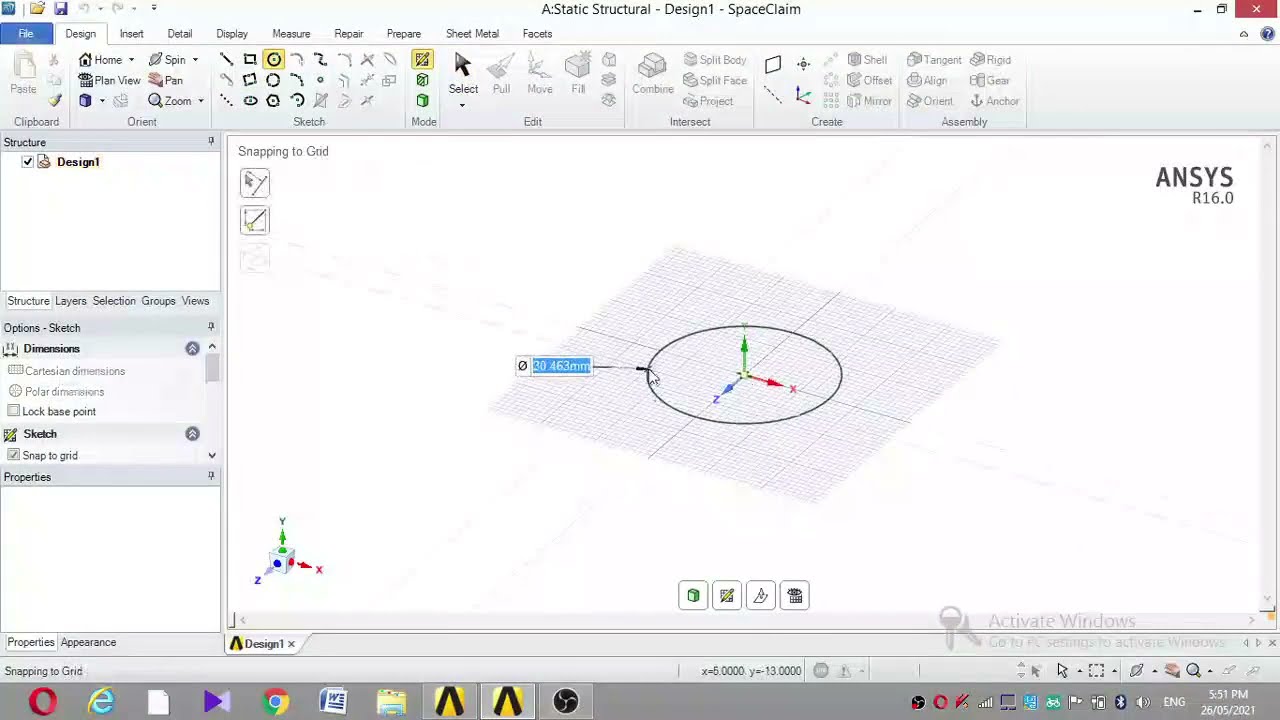Switch to the Detail ribbon tab
The image size is (1280, 720).
[180, 34]
